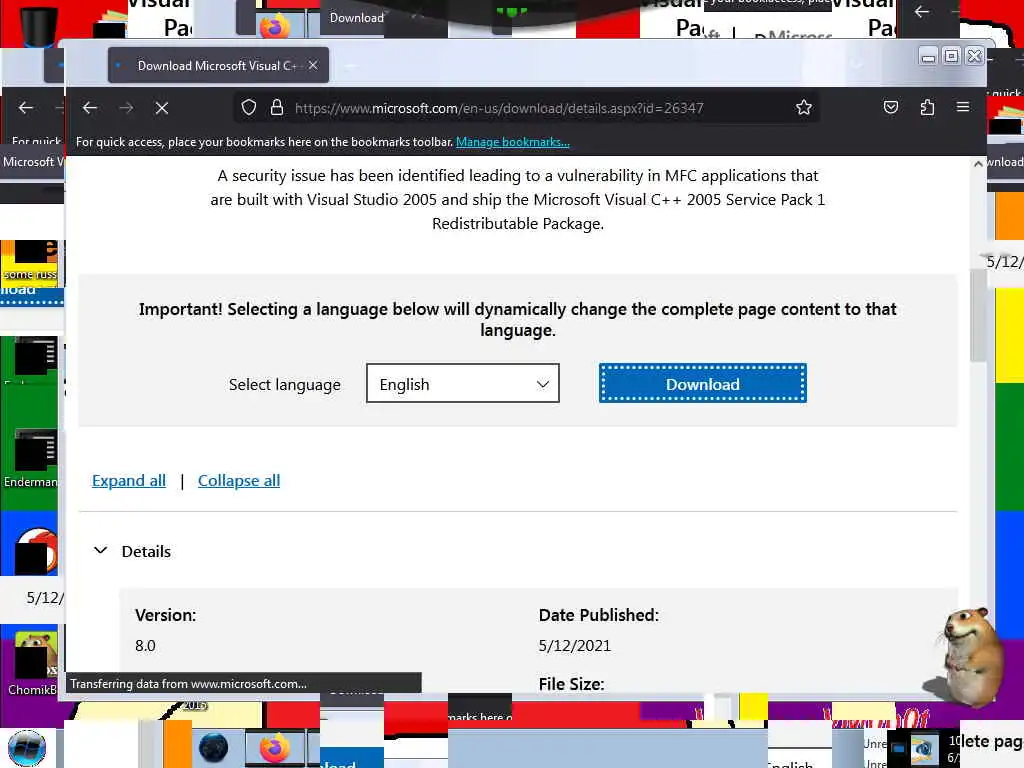Go back using the Firefox back arrow
The image size is (1024, 768).
90,108
